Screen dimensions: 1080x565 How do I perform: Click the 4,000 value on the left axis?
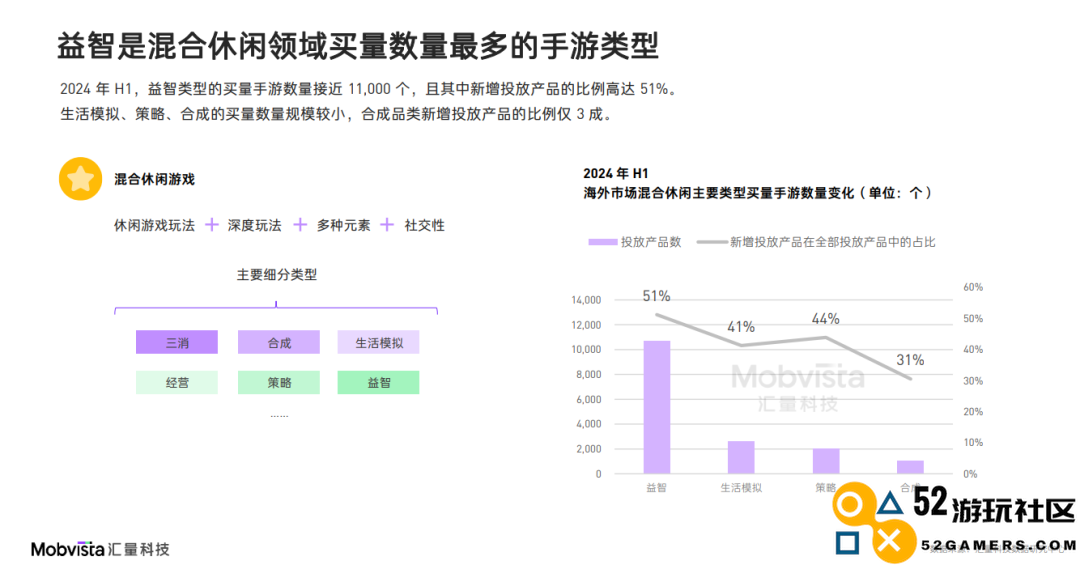[x=589, y=424]
